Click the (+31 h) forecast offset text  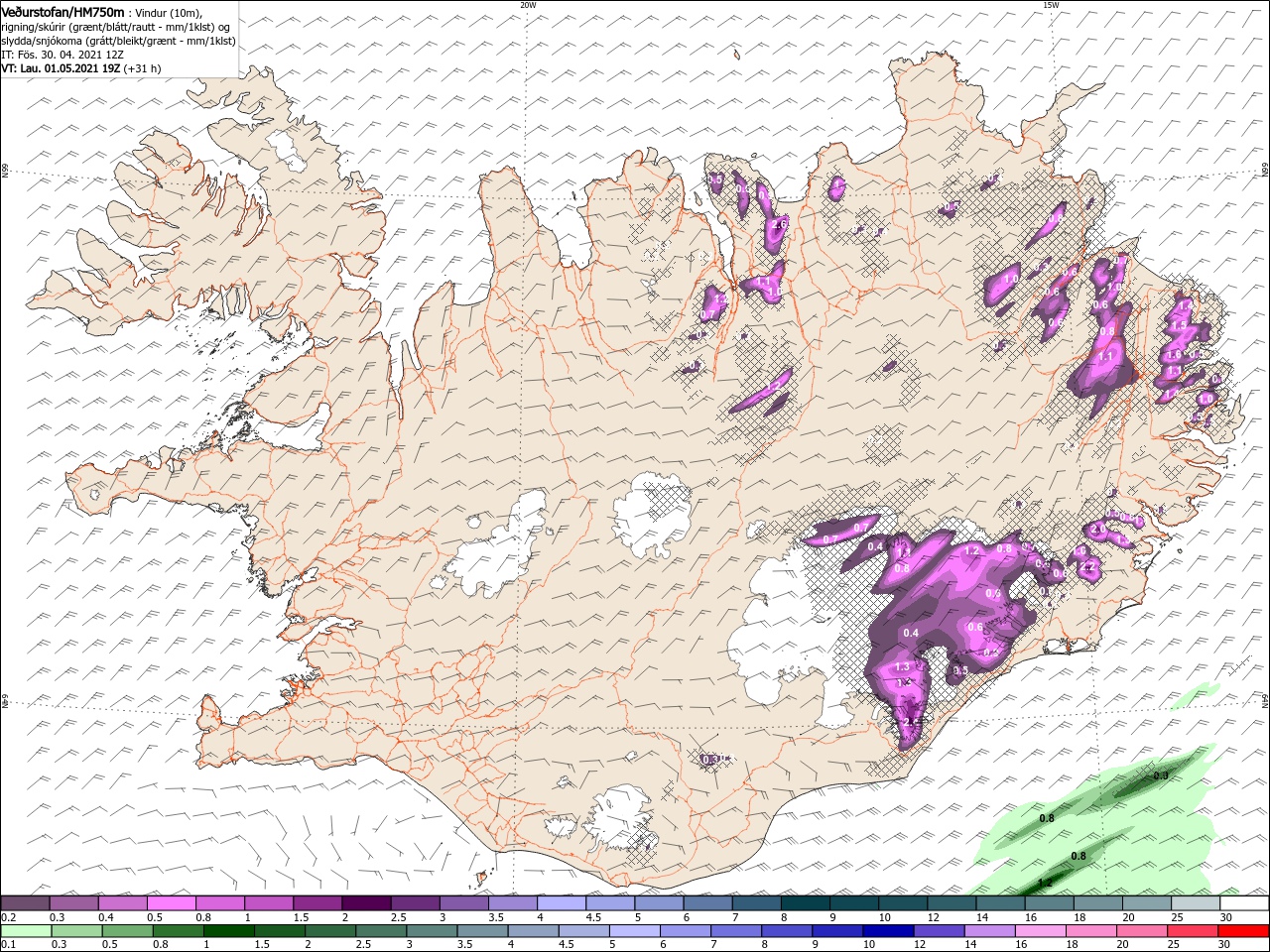(x=142, y=69)
